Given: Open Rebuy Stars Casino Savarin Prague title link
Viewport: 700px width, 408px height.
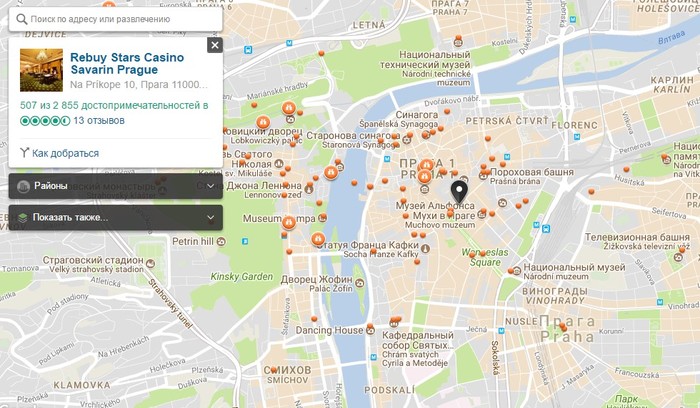Looking at the screenshot, I should coord(127,63).
